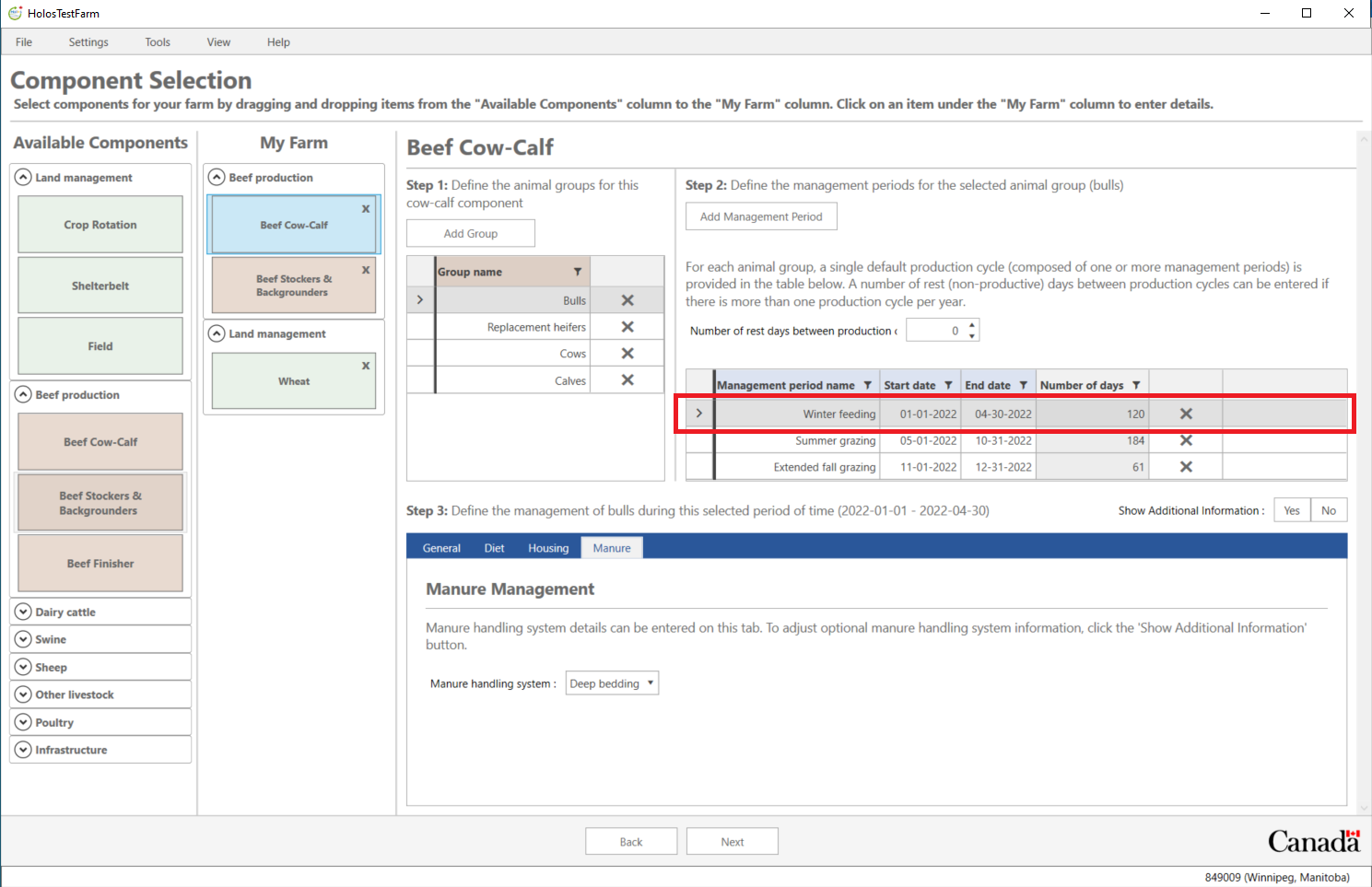Viewport: 1372px width, 887px height.
Task: Delete the Winter feeding management period
Action: pos(1186,414)
